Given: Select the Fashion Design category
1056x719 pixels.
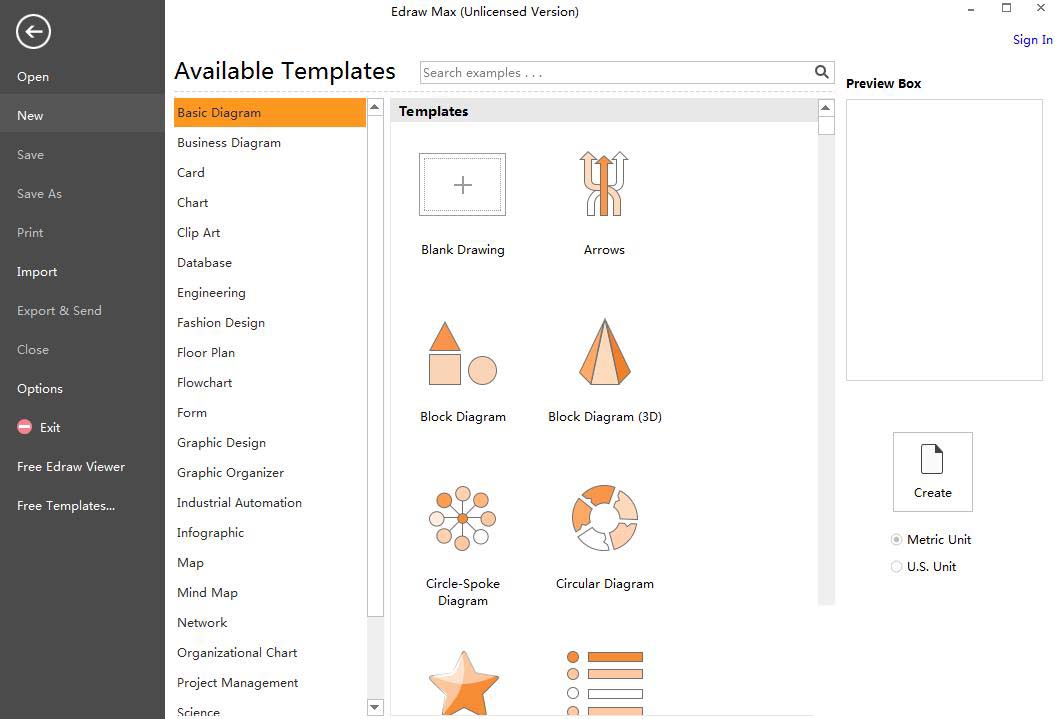Looking at the screenshot, I should (x=221, y=322).
